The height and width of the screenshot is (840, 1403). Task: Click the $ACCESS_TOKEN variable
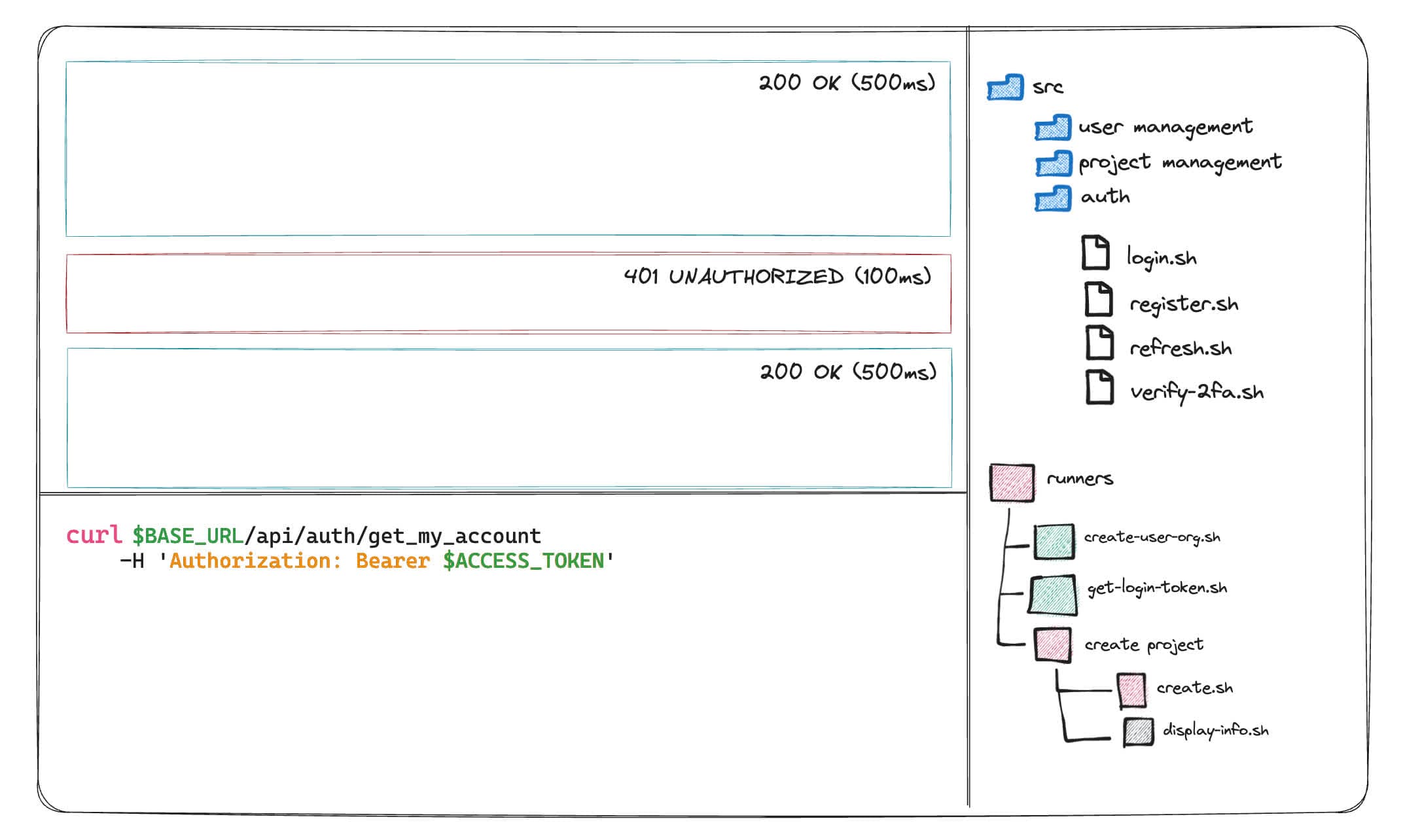click(524, 561)
